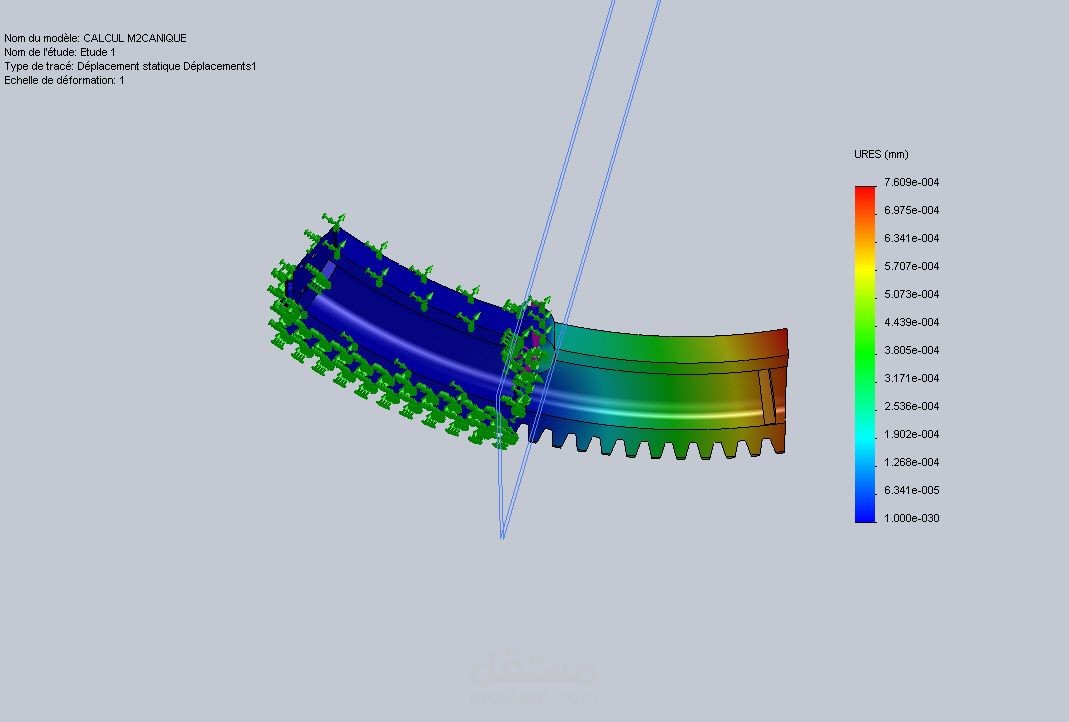Select legend value 6.341e-005
The height and width of the screenshot is (722, 1069).
pos(912,490)
